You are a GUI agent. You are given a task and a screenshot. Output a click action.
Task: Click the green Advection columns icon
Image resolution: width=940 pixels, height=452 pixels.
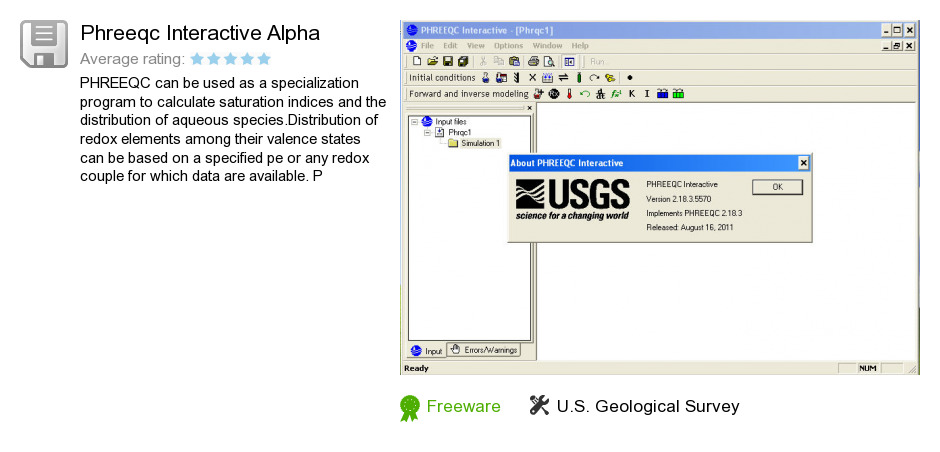click(x=678, y=94)
